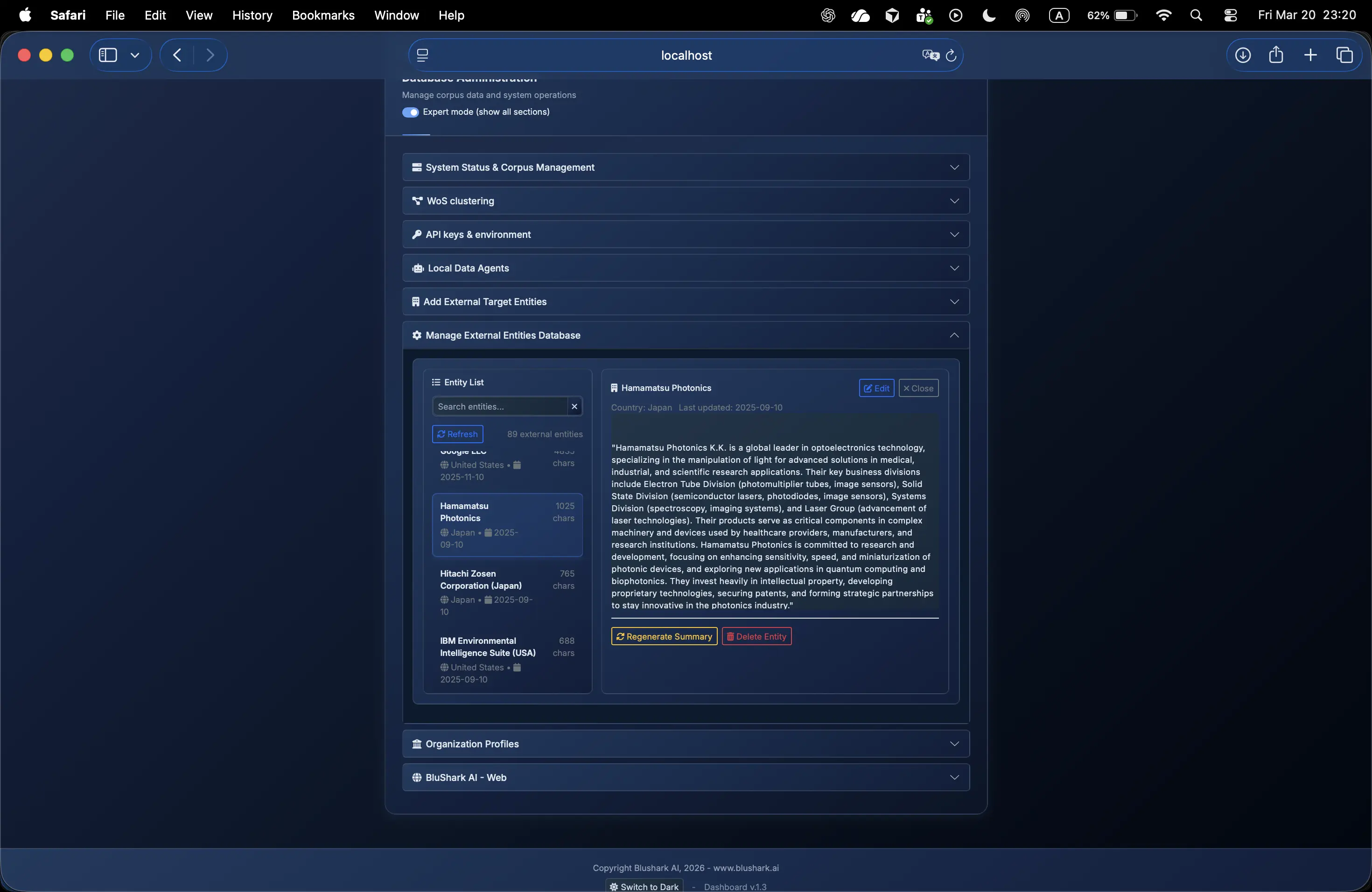Open Spotlight search in menu bar
1372x892 pixels.
(x=1196, y=15)
